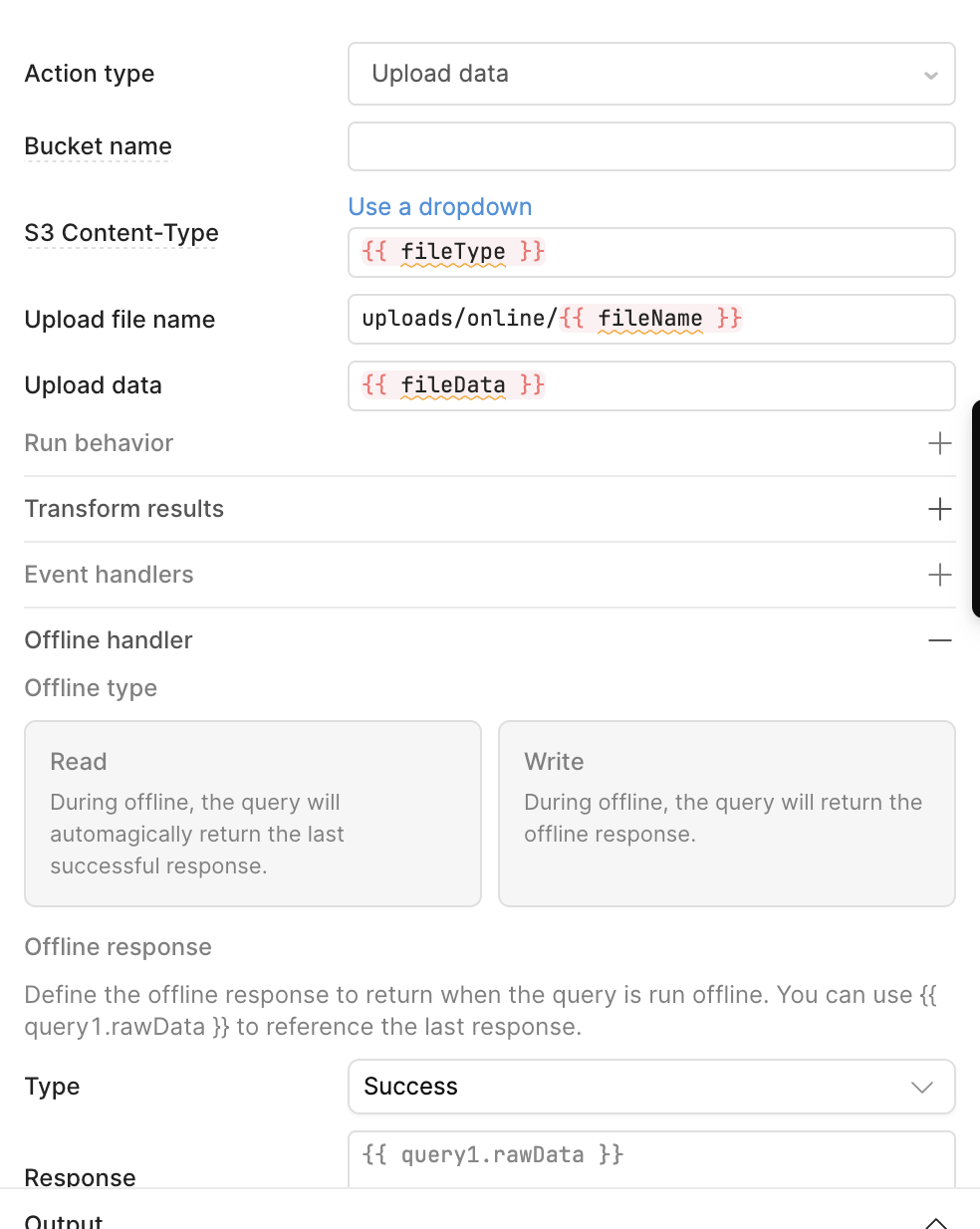Click the Response query1.rawData field
The width and height of the screenshot is (980, 1229).
click(x=651, y=1157)
